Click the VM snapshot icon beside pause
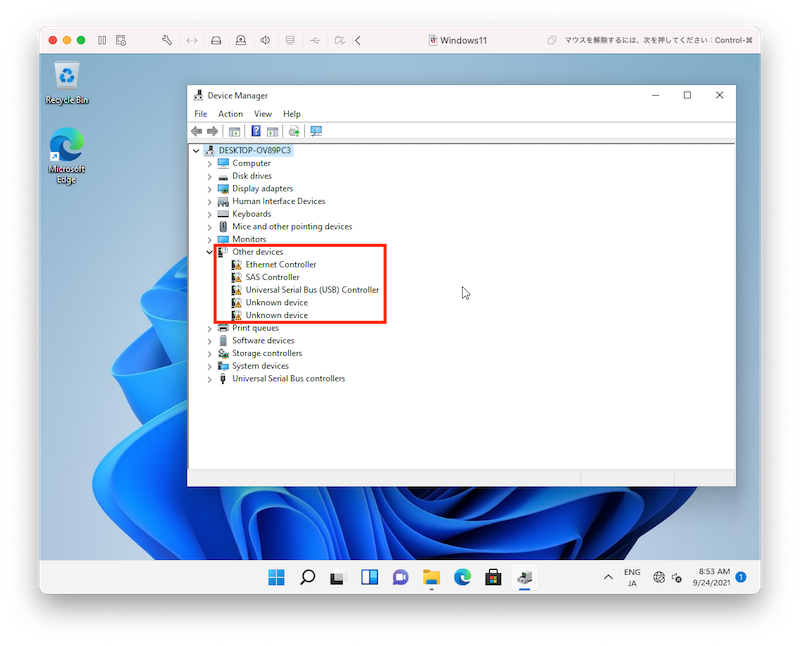This screenshot has width=800, height=646. tap(121, 40)
